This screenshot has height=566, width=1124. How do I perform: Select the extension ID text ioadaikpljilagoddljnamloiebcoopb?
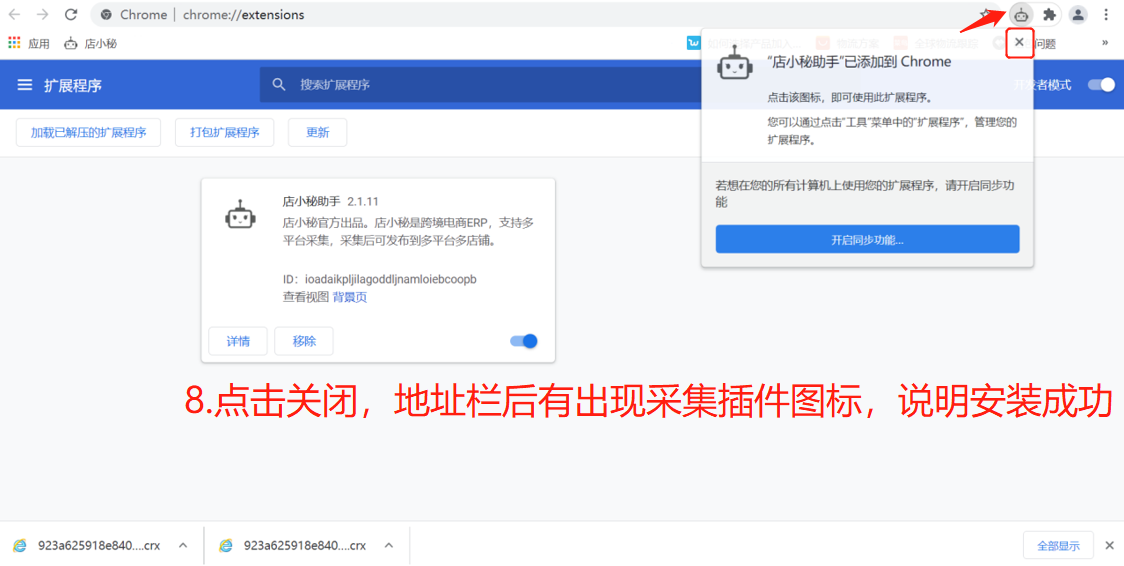[x=391, y=279]
